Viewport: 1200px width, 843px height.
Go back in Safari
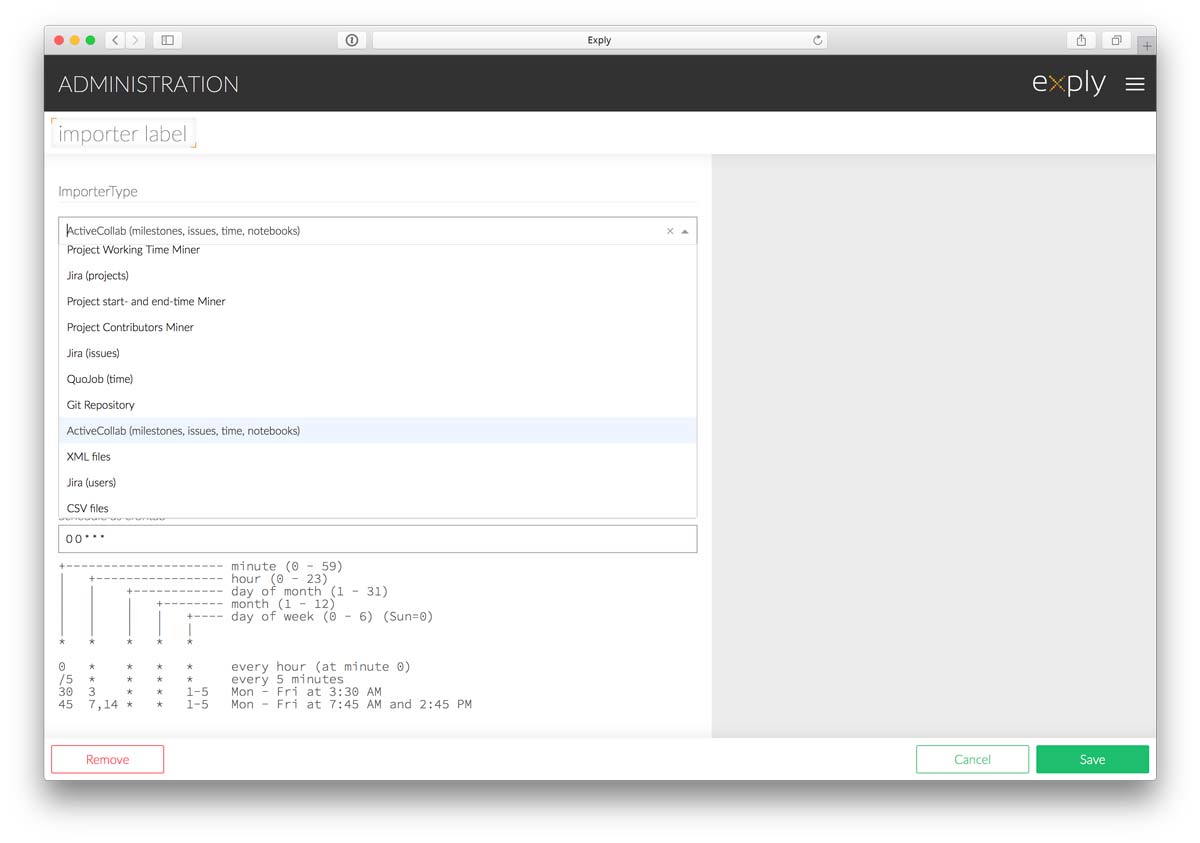pyautogui.click(x=115, y=40)
